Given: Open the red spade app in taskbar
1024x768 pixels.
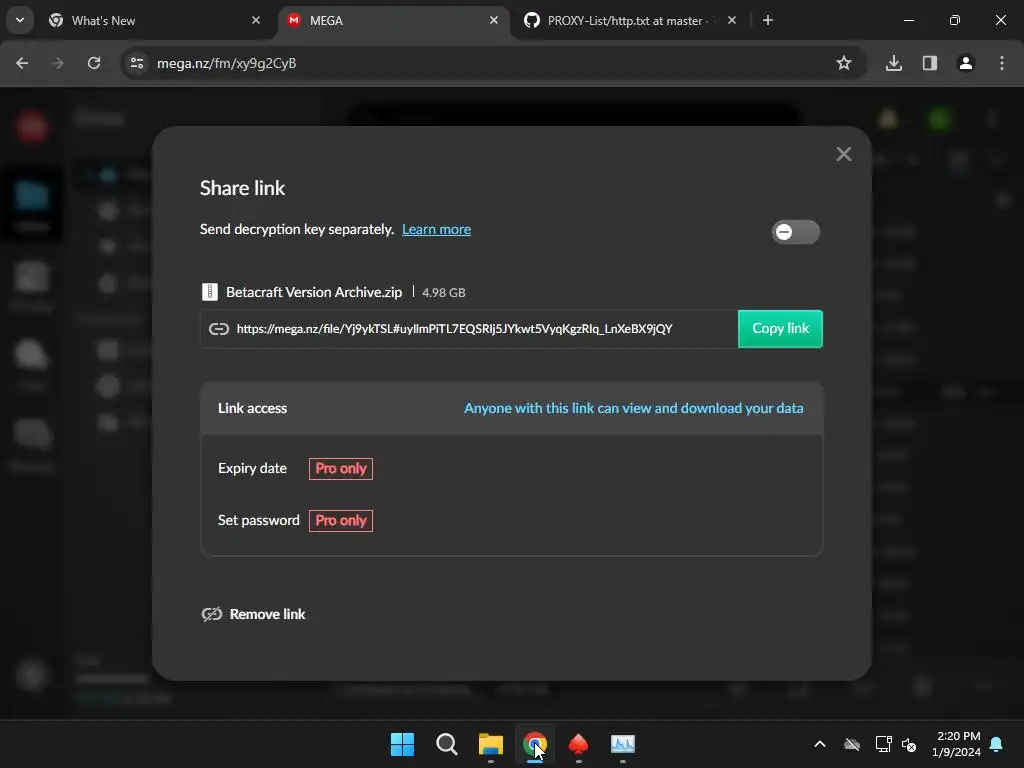Looking at the screenshot, I should click(579, 744).
